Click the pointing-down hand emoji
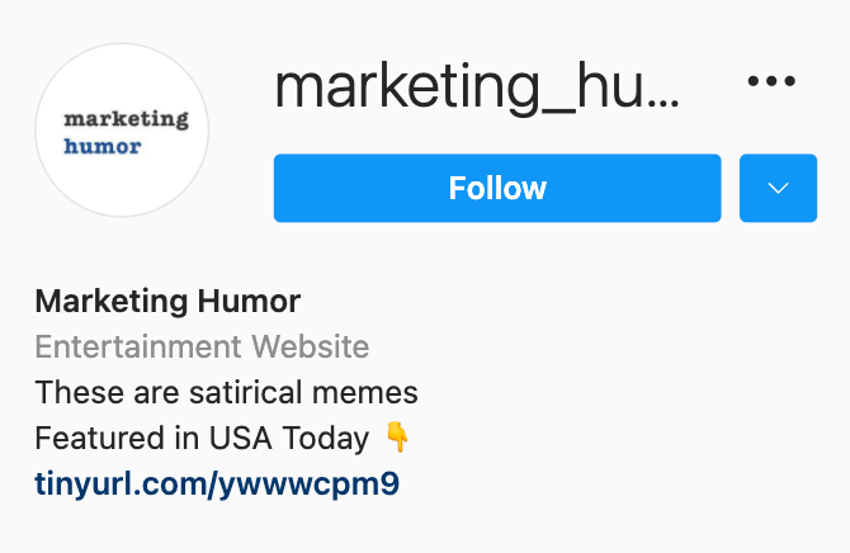Screen dimensions: 850x553 pyautogui.click(x=397, y=438)
